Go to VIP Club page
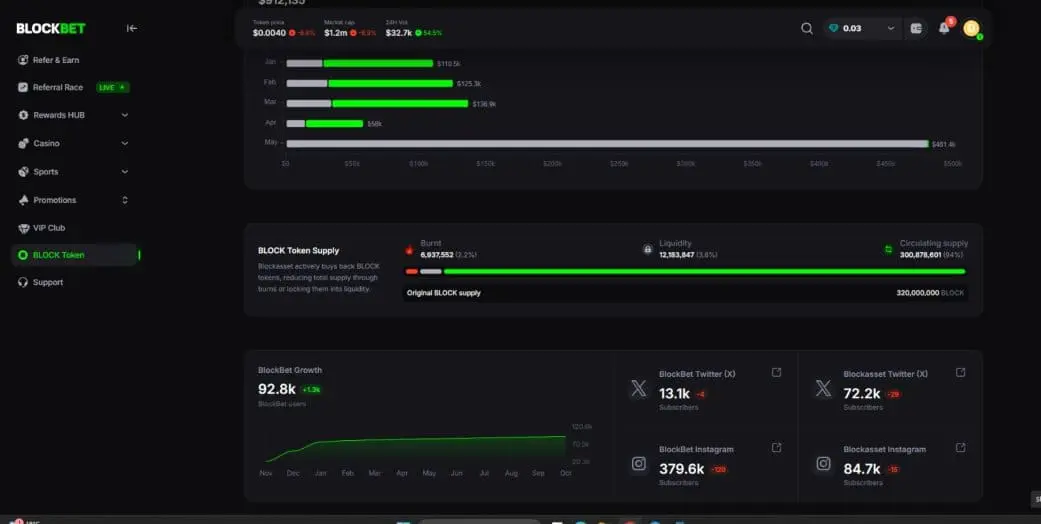 [48, 228]
